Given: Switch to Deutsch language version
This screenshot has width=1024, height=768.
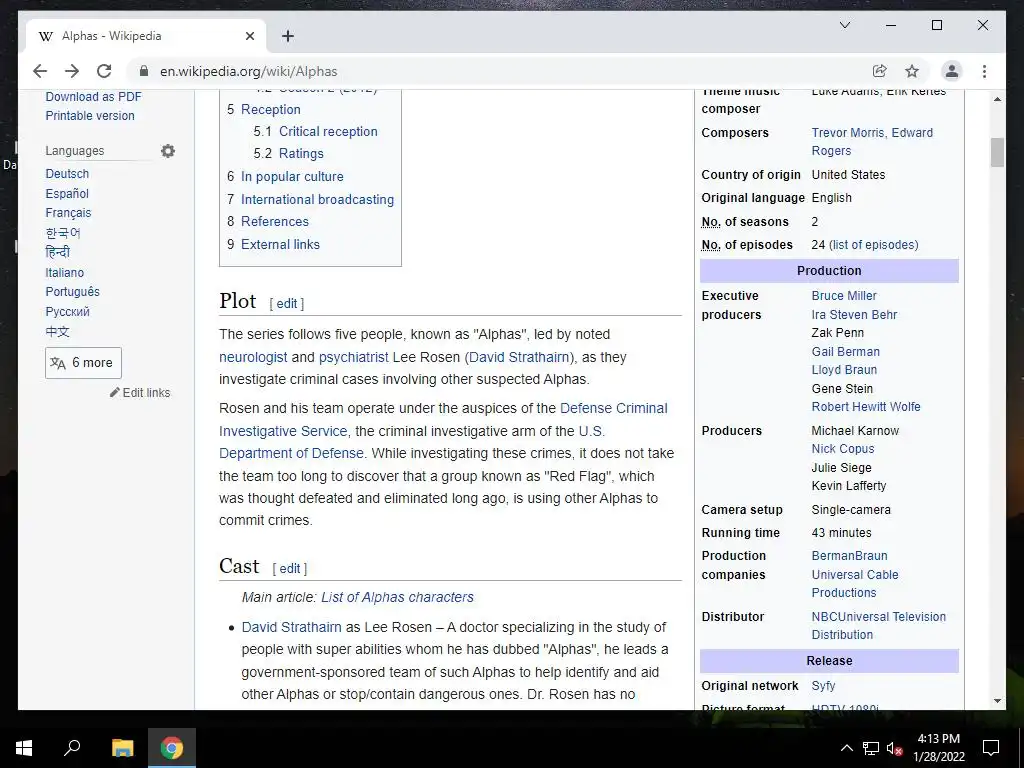Looking at the screenshot, I should (x=67, y=174).
